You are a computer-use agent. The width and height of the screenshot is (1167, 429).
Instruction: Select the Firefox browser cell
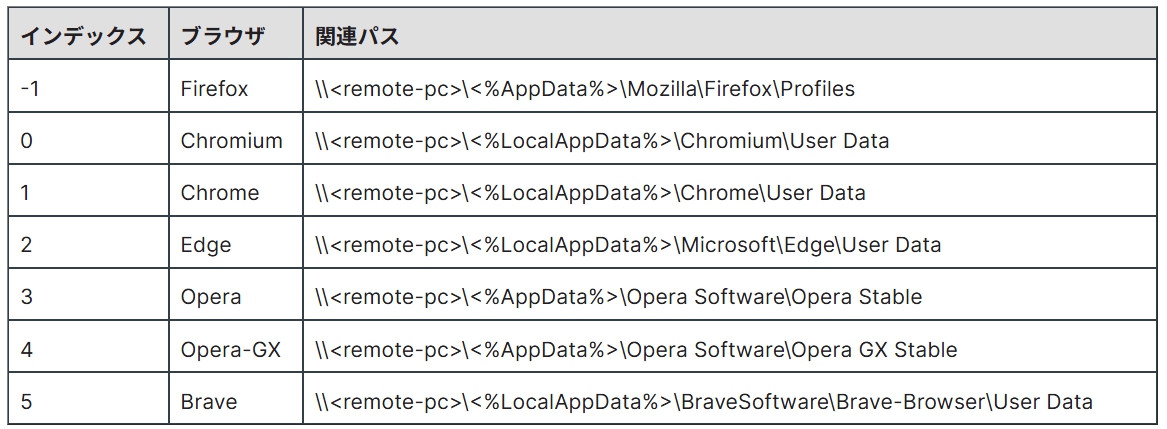tap(214, 89)
